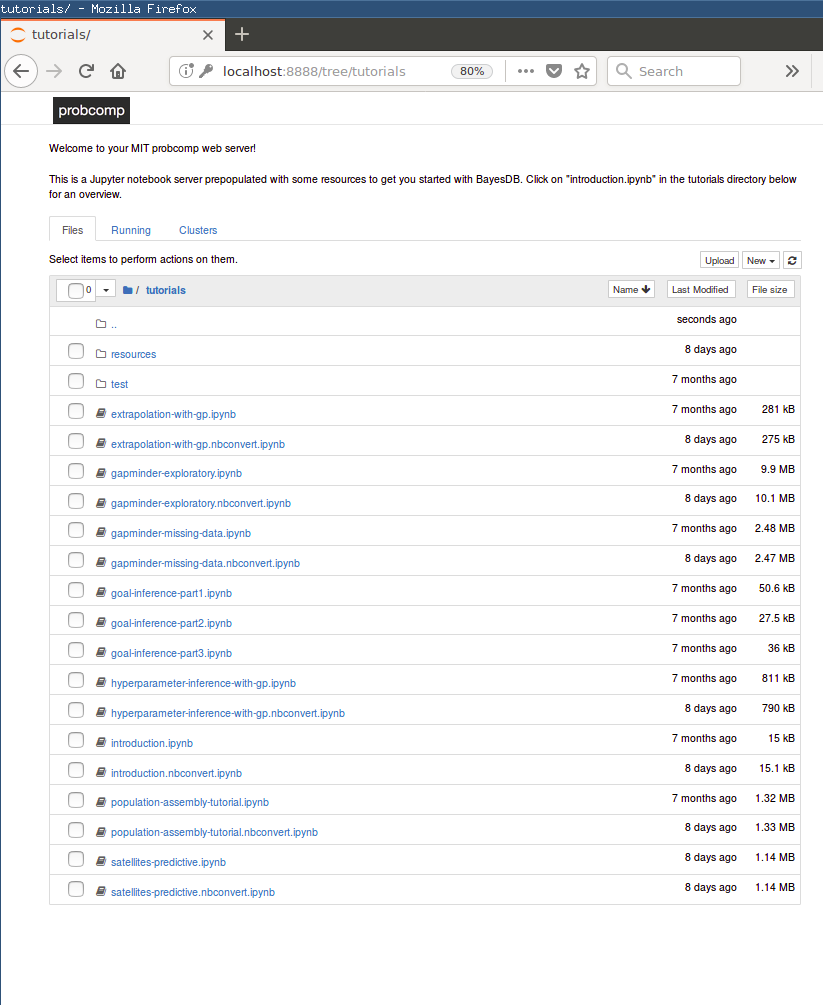Open the selection type dropdown arrow

click(106, 290)
